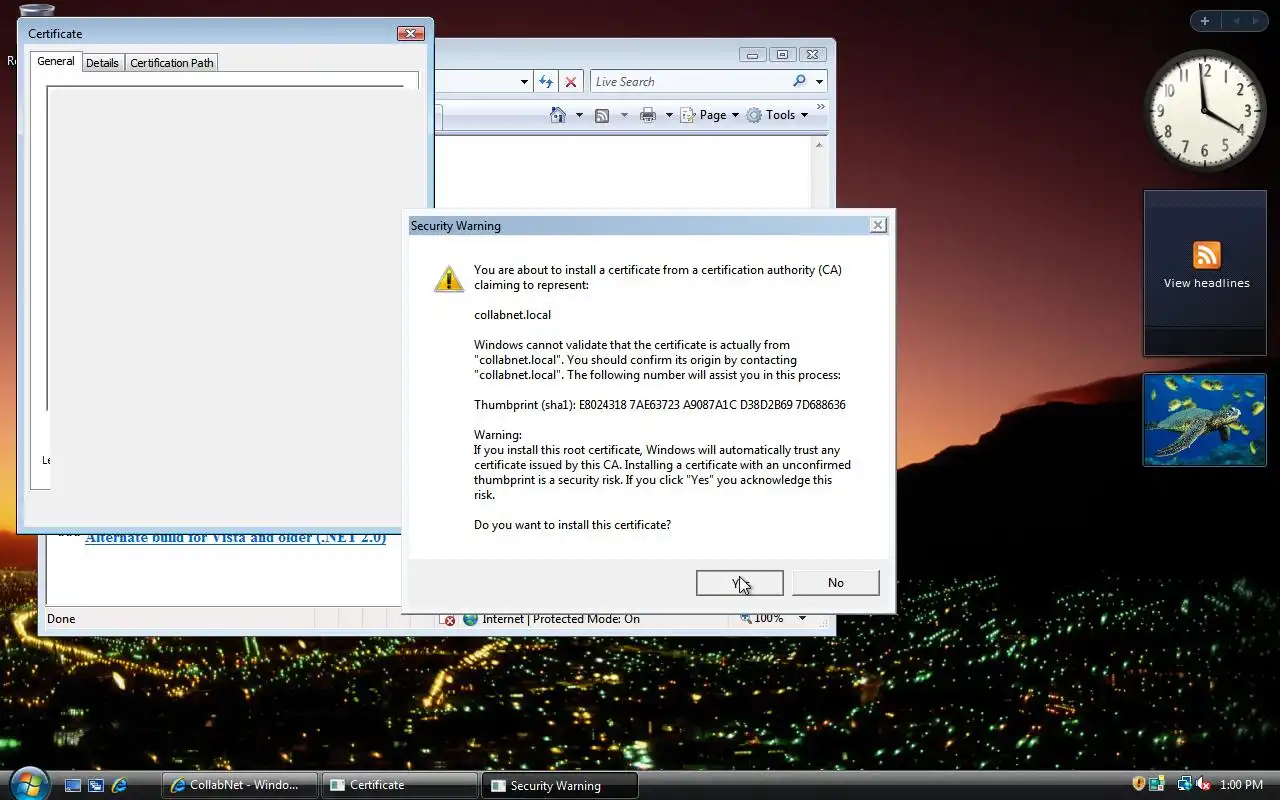Show more toolbar commands via chevron
1280x800 pixels.
(821, 106)
